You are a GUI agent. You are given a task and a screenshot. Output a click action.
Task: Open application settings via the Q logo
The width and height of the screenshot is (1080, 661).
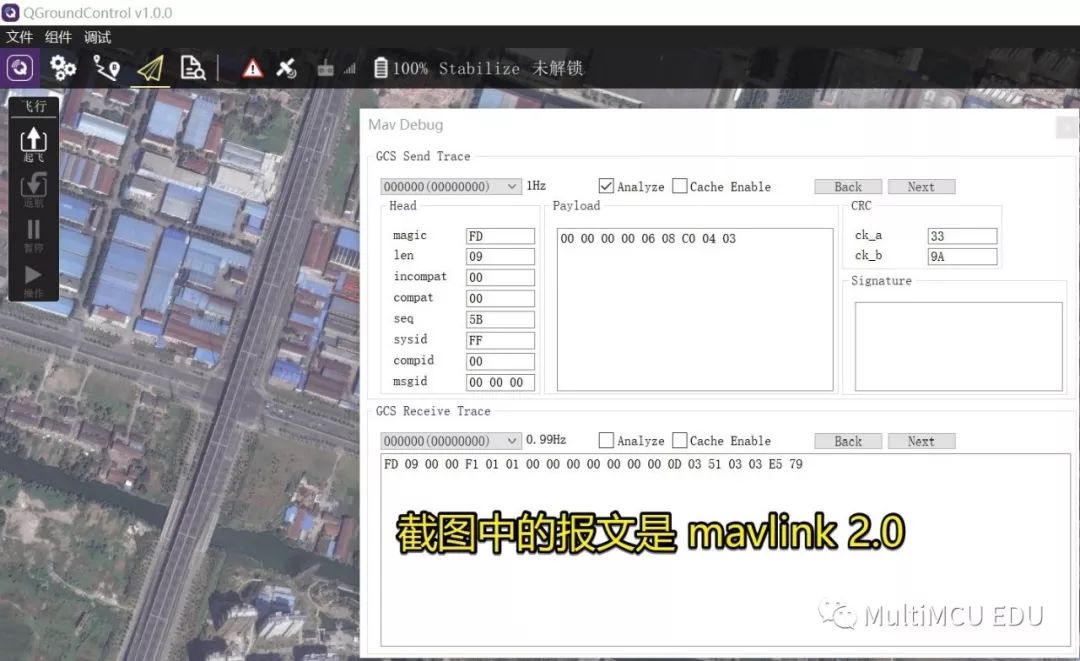pos(19,67)
